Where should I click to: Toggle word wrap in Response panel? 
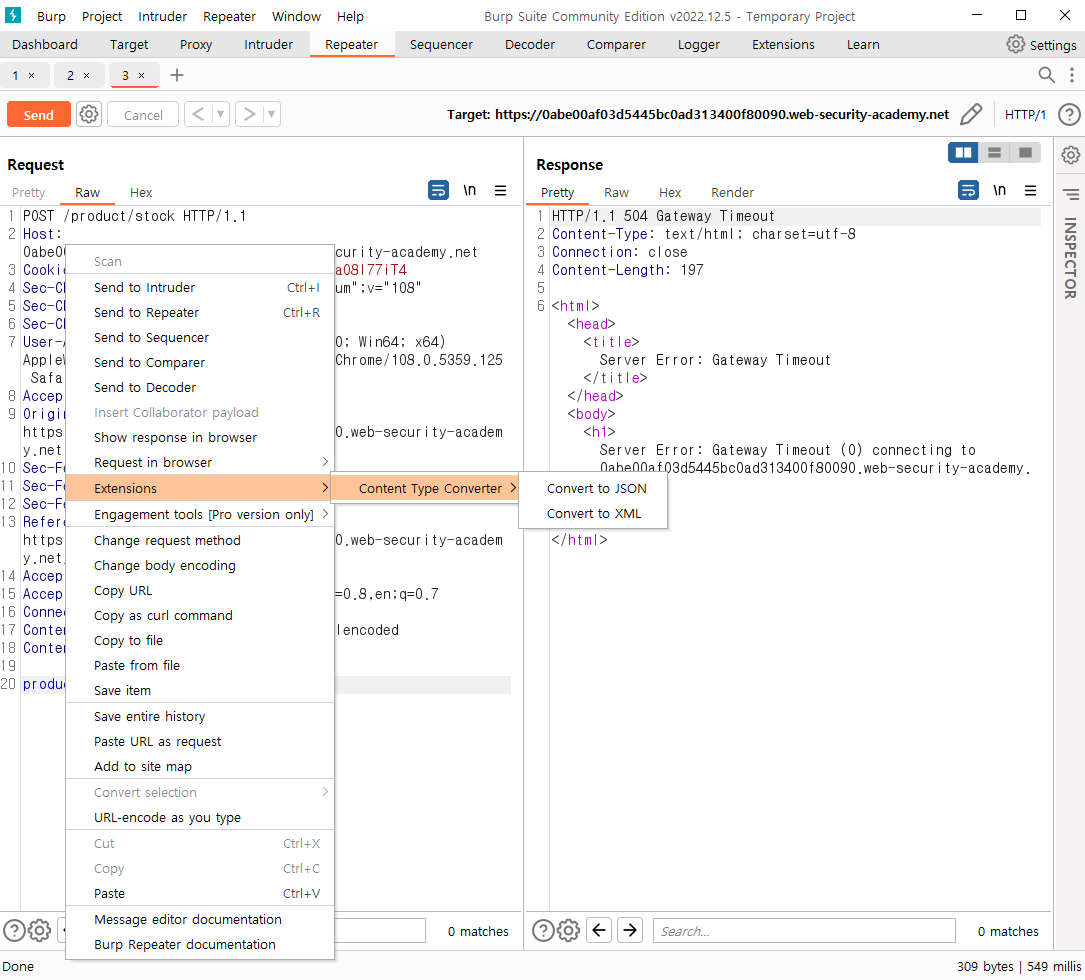[968, 190]
